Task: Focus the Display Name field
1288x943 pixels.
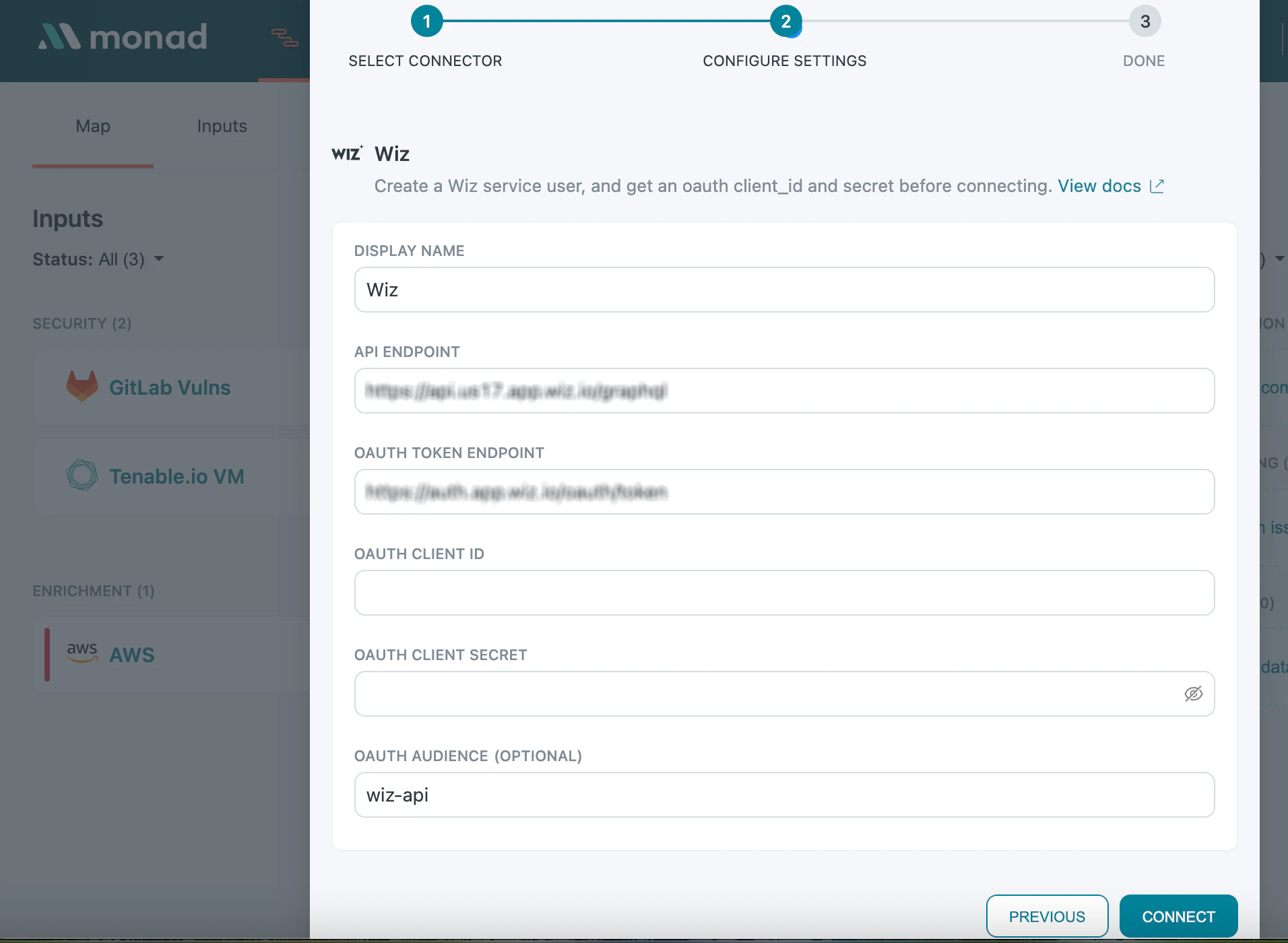Action: click(x=784, y=290)
